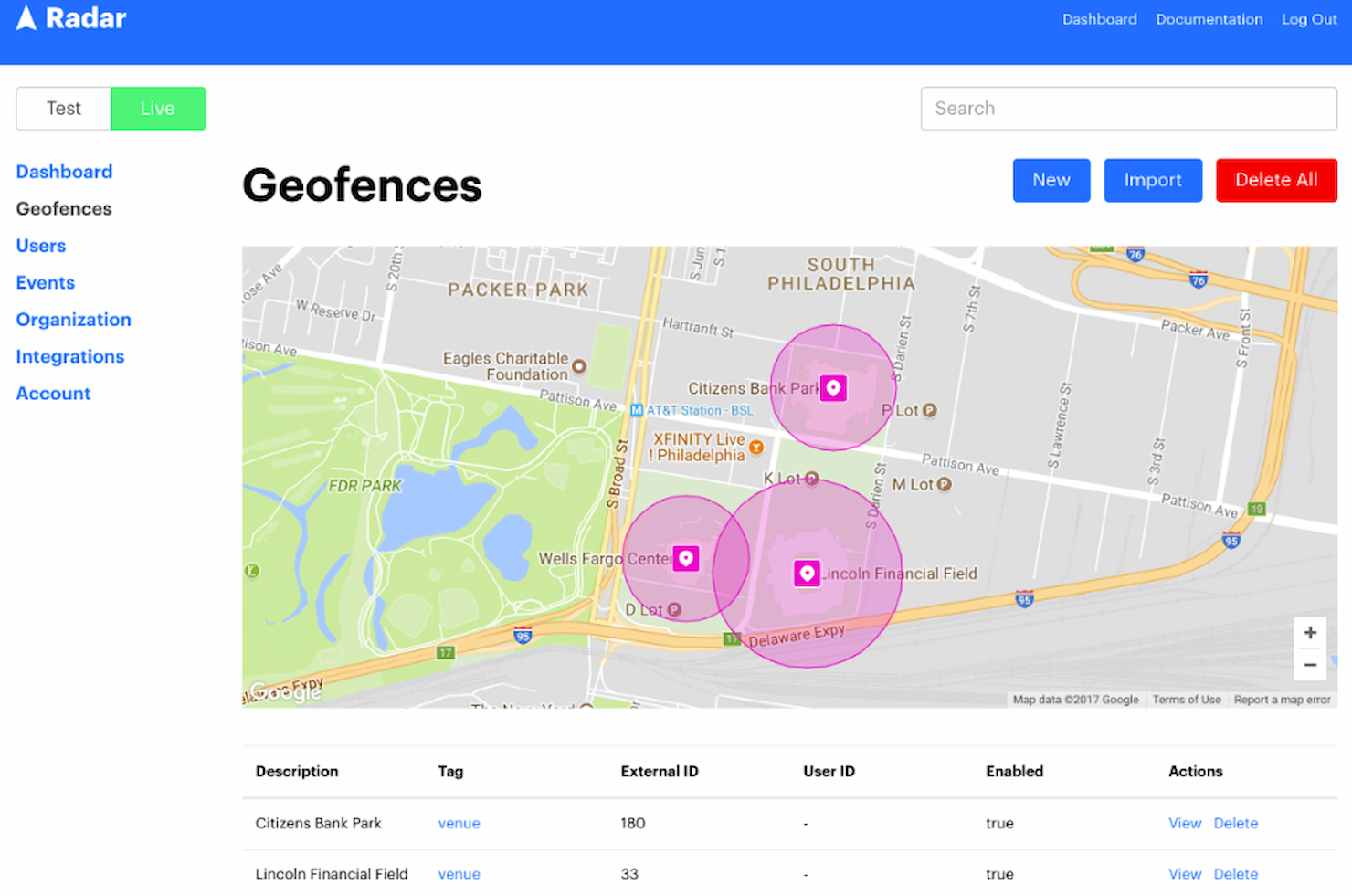The height and width of the screenshot is (896, 1352).
Task: Select the Lincoln Financial Field geofence marker
Action: coord(807,573)
